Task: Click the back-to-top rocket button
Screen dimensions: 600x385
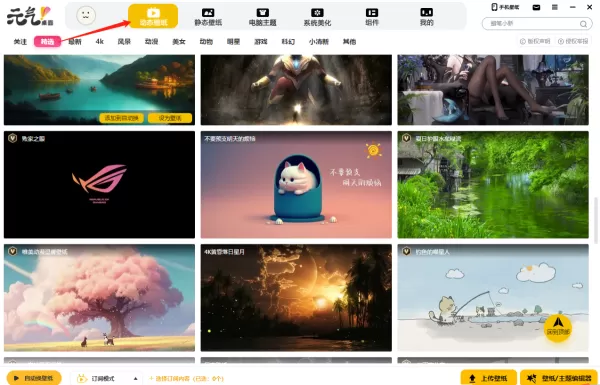Action: pyautogui.click(x=558, y=328)
